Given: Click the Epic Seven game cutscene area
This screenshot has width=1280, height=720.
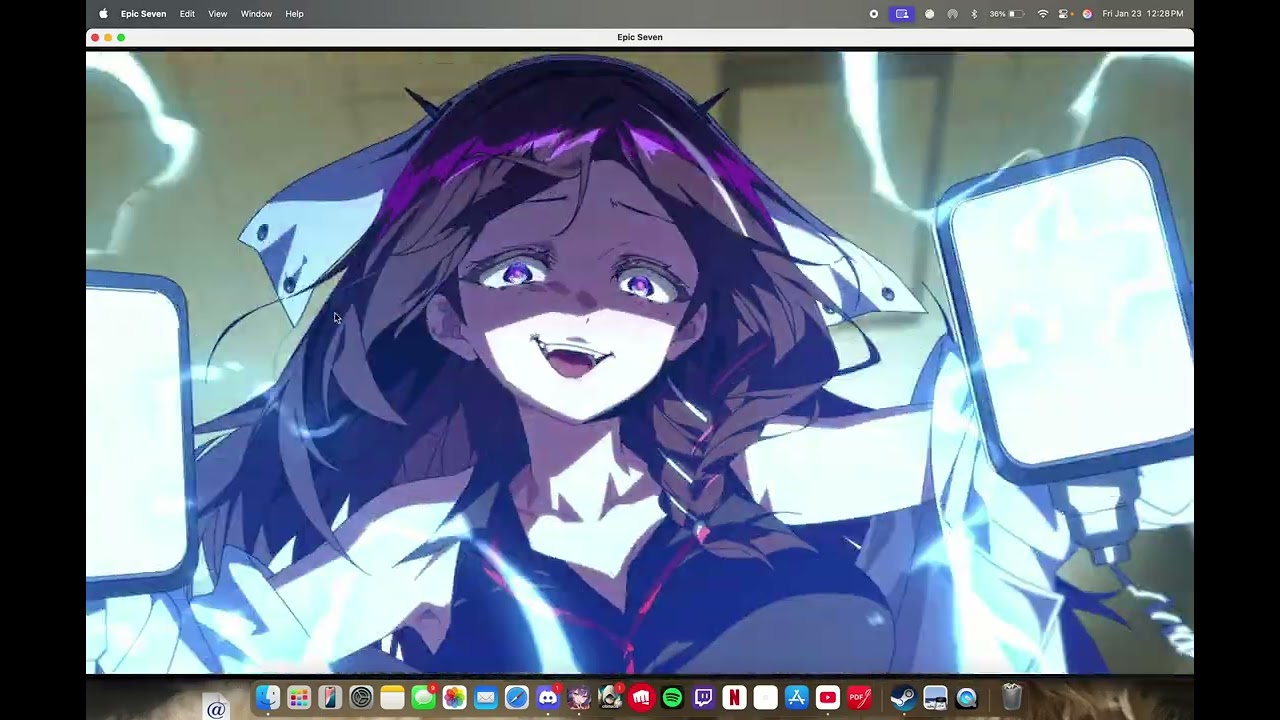Looking at the screenshot, I should click(640, 361).
